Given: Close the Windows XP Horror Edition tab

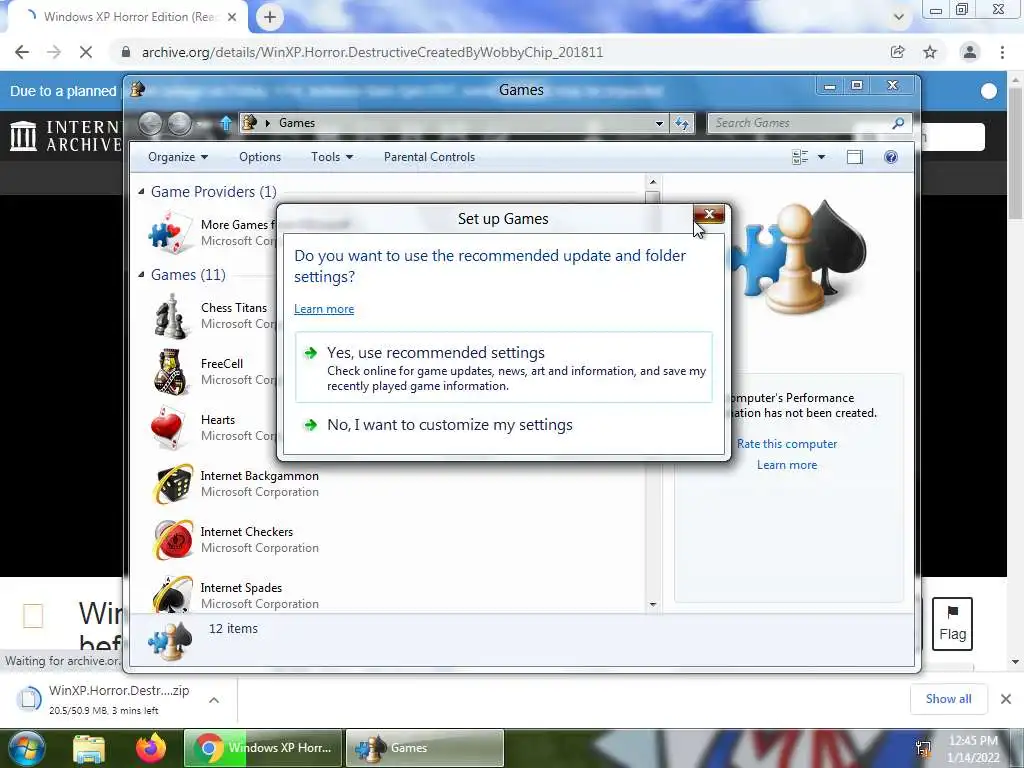Looking at the screenshot, I should (232, 17).
